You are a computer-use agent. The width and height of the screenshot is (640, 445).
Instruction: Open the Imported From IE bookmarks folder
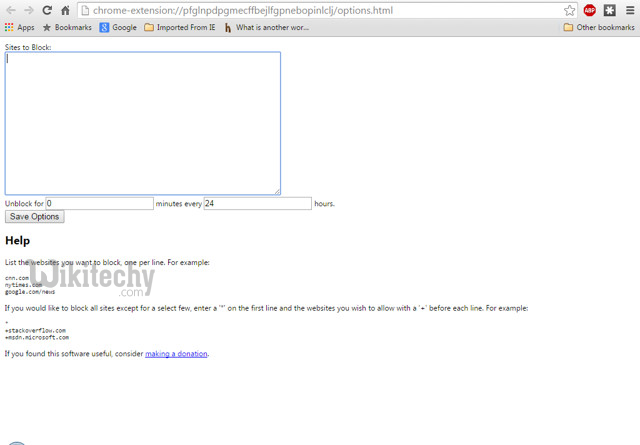coord(180,27)
